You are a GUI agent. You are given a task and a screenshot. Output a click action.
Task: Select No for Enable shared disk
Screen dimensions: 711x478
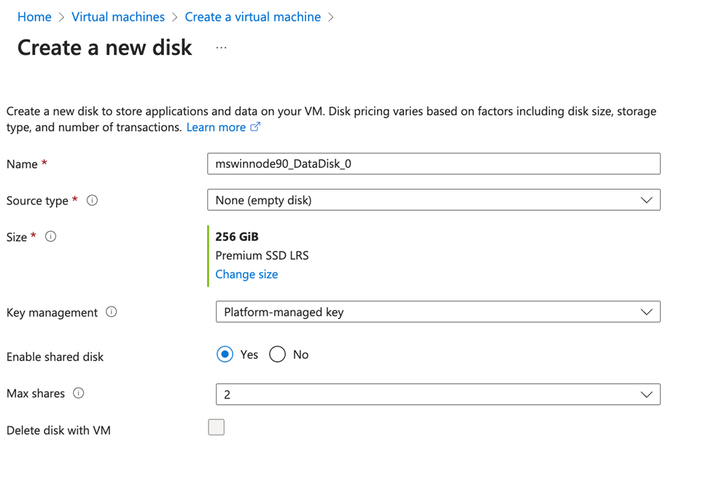(x=278, y=354)
